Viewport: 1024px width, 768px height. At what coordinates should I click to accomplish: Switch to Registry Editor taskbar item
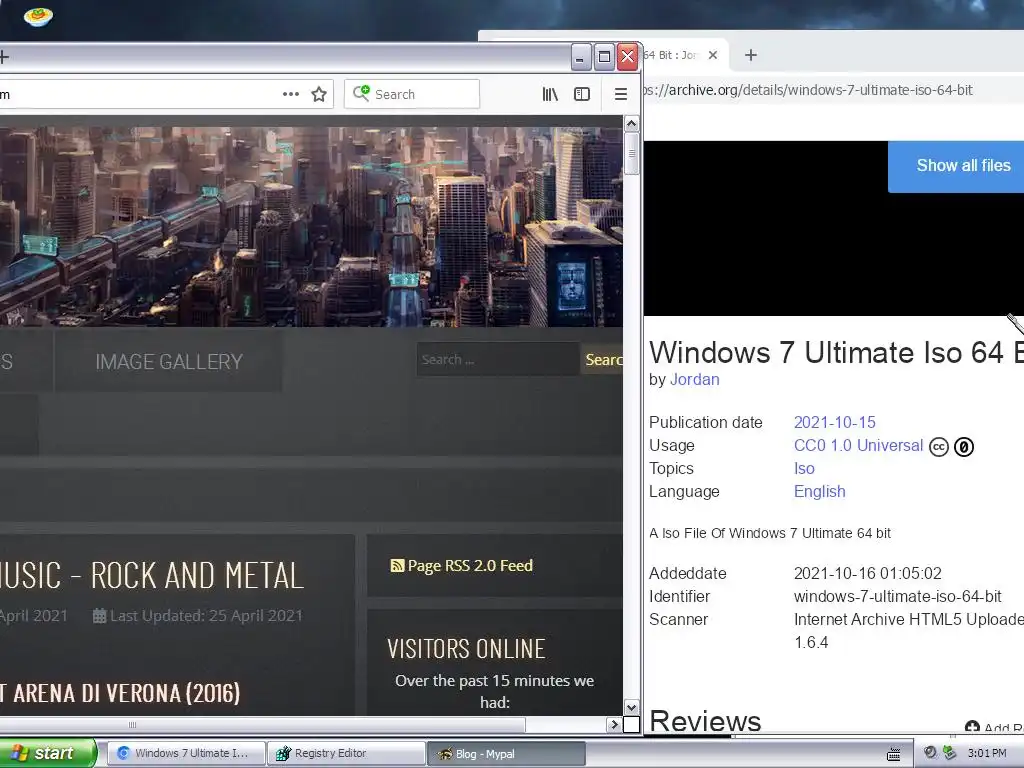click(346, 754)
